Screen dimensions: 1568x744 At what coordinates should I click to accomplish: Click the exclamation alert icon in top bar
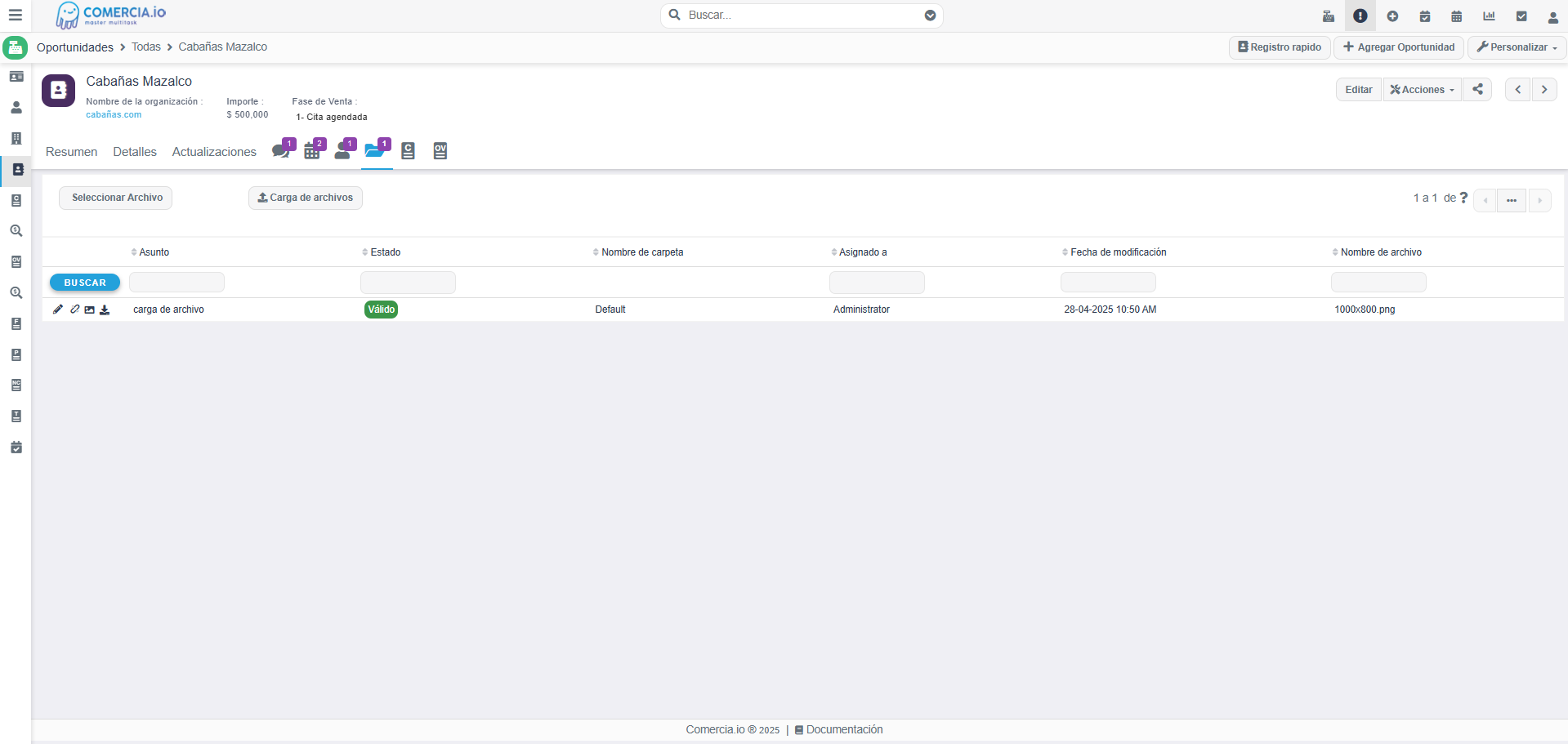(1360, 16)
